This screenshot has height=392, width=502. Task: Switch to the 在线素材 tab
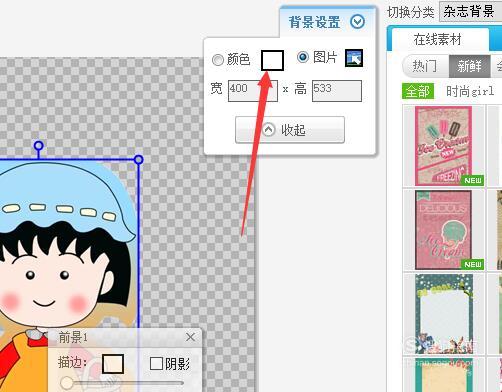click(x=438, y=40)
